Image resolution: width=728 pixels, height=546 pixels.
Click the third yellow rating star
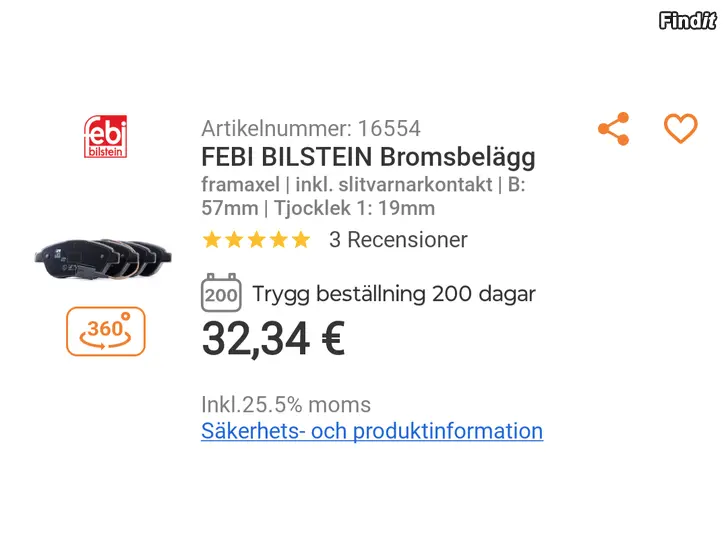point(256,240)
